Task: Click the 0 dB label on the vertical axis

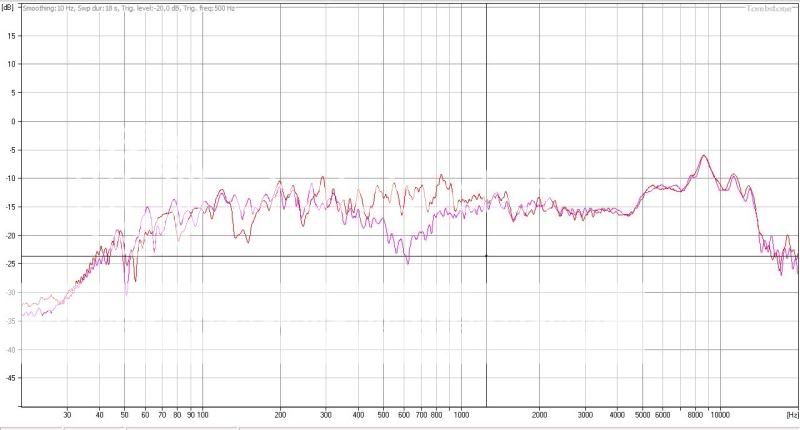Action: pos(14,121)
